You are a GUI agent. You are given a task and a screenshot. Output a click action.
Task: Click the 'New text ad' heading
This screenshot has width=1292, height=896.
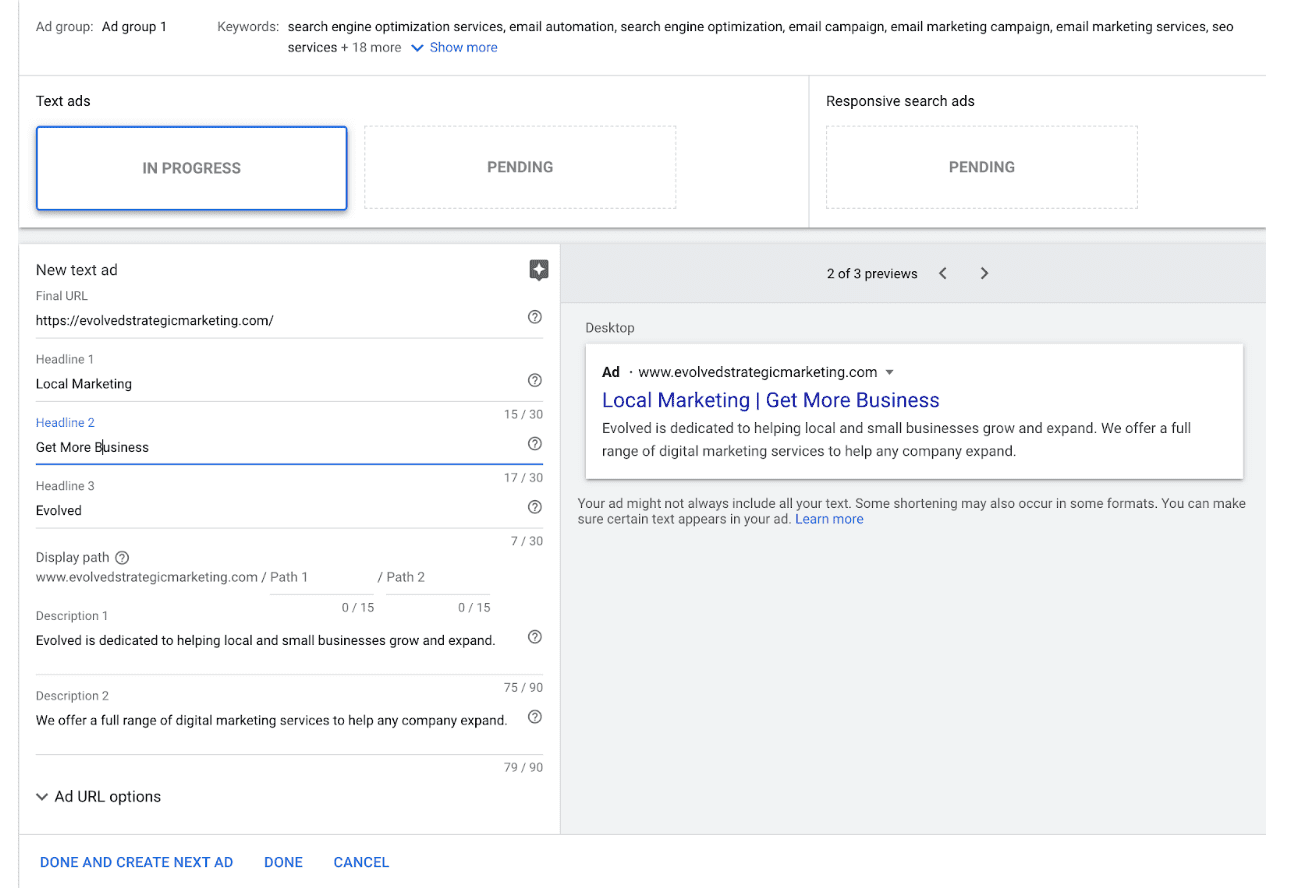coord(77,270)
